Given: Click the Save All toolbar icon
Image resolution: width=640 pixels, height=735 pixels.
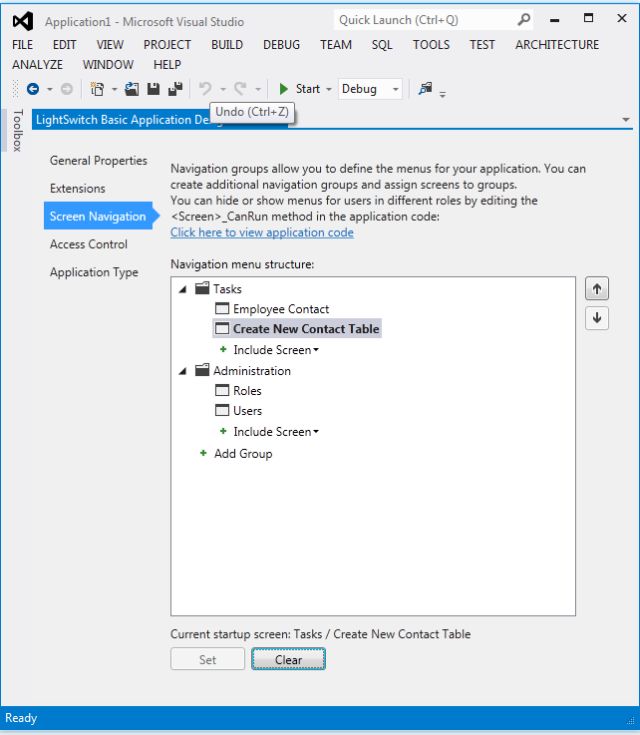Looking at the screenshot, I should [175, 89].
